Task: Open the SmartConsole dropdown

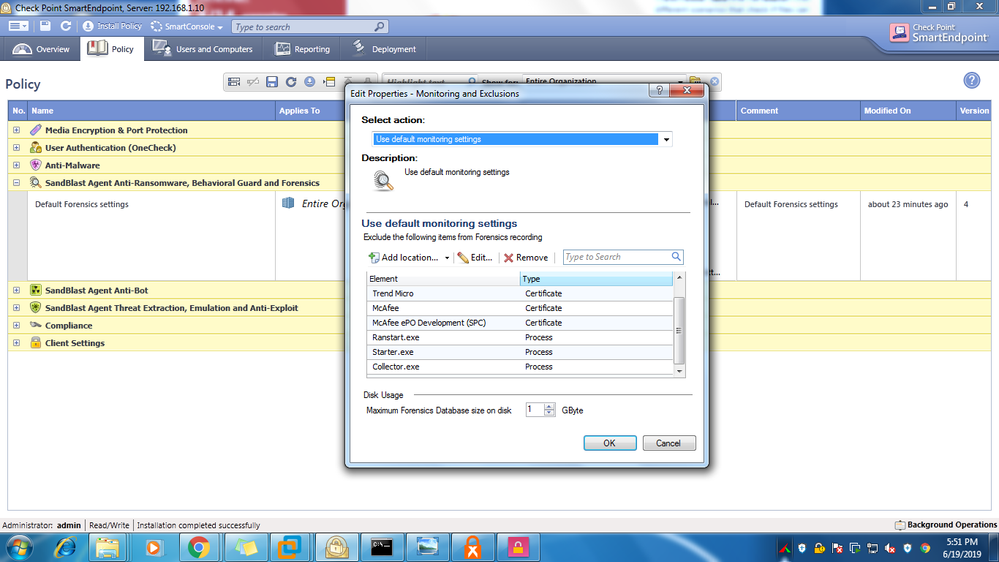Action: click(x=187, y=26)
